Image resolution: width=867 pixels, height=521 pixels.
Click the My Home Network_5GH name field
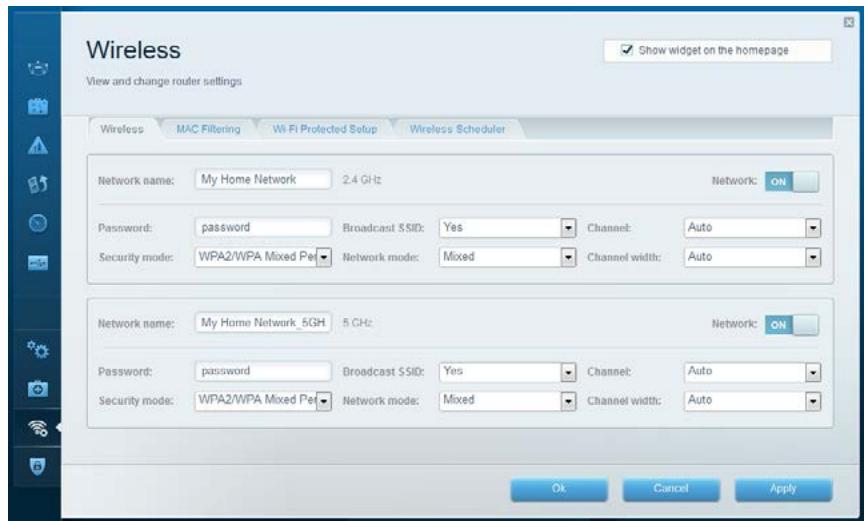(263, 322)
